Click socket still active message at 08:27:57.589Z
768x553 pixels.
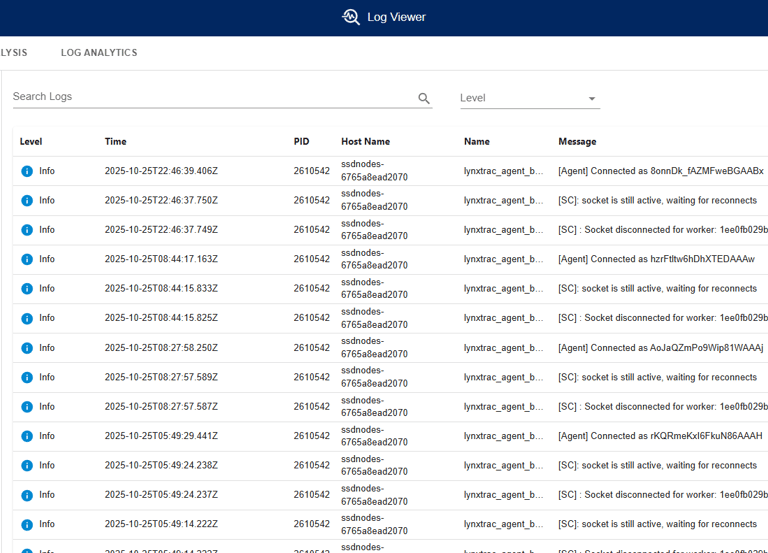657,377
